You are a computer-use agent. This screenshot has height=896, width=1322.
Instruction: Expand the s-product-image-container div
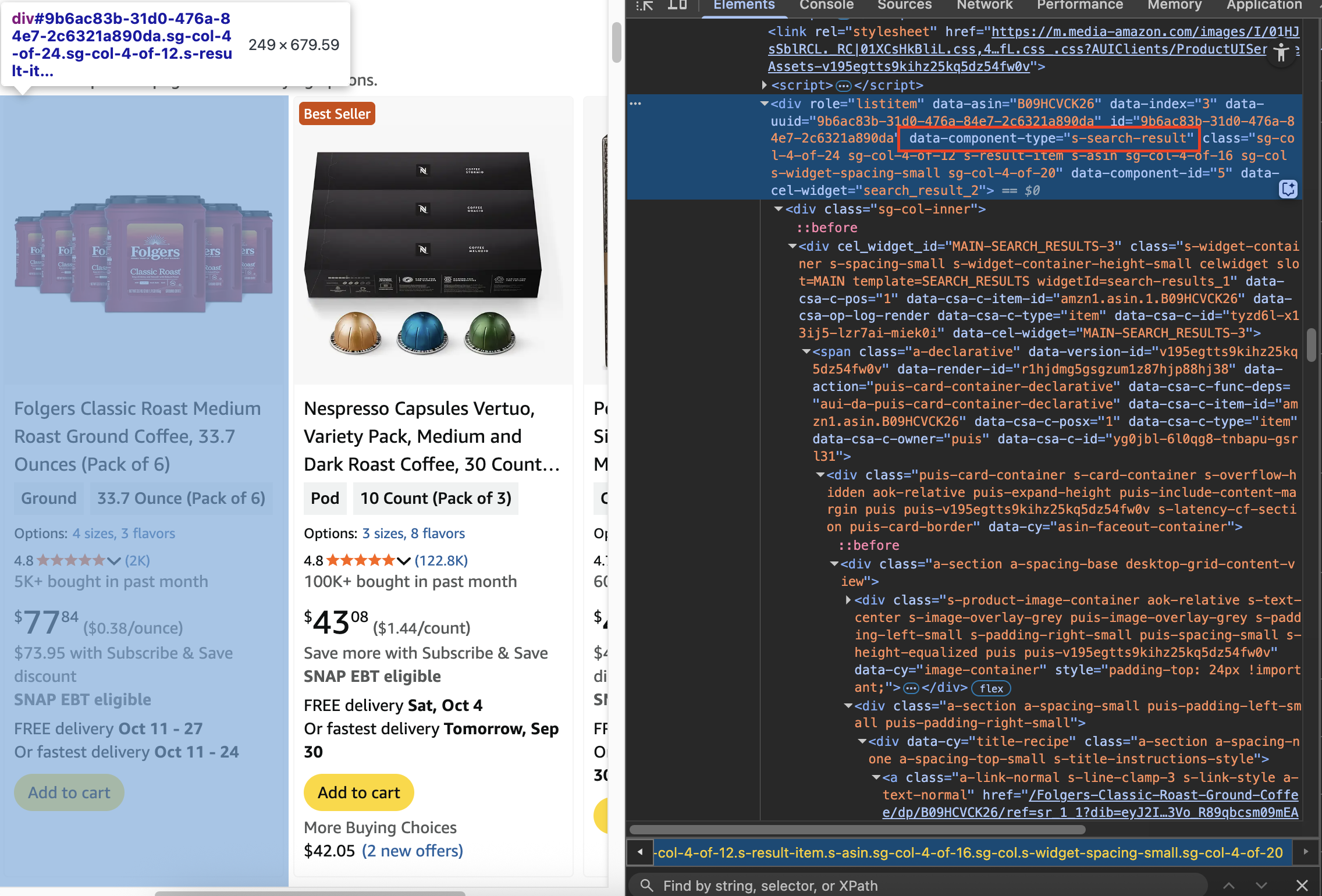(848, 600)
